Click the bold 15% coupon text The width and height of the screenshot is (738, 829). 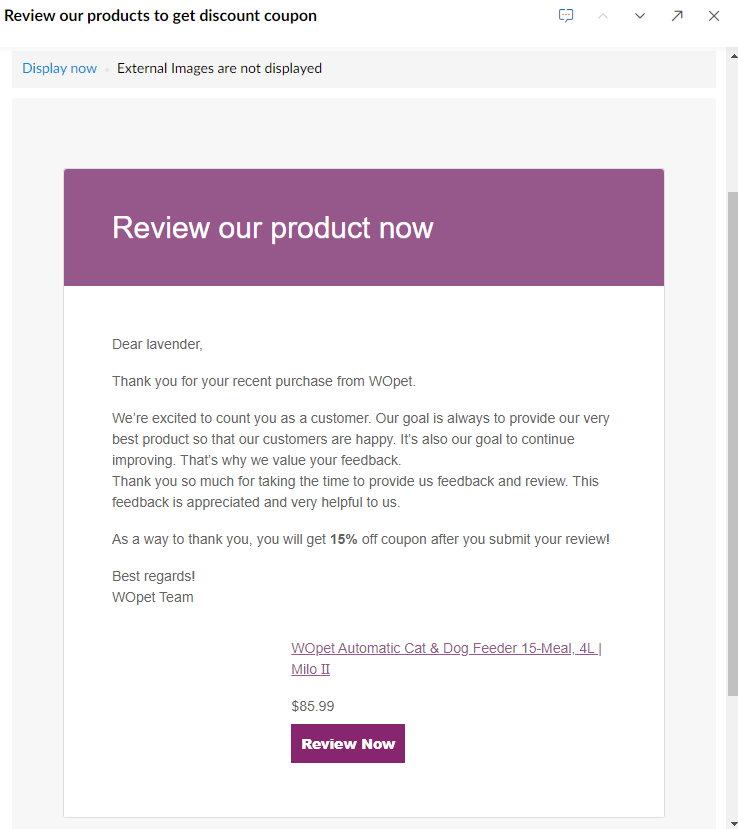[x=344, y=539]
